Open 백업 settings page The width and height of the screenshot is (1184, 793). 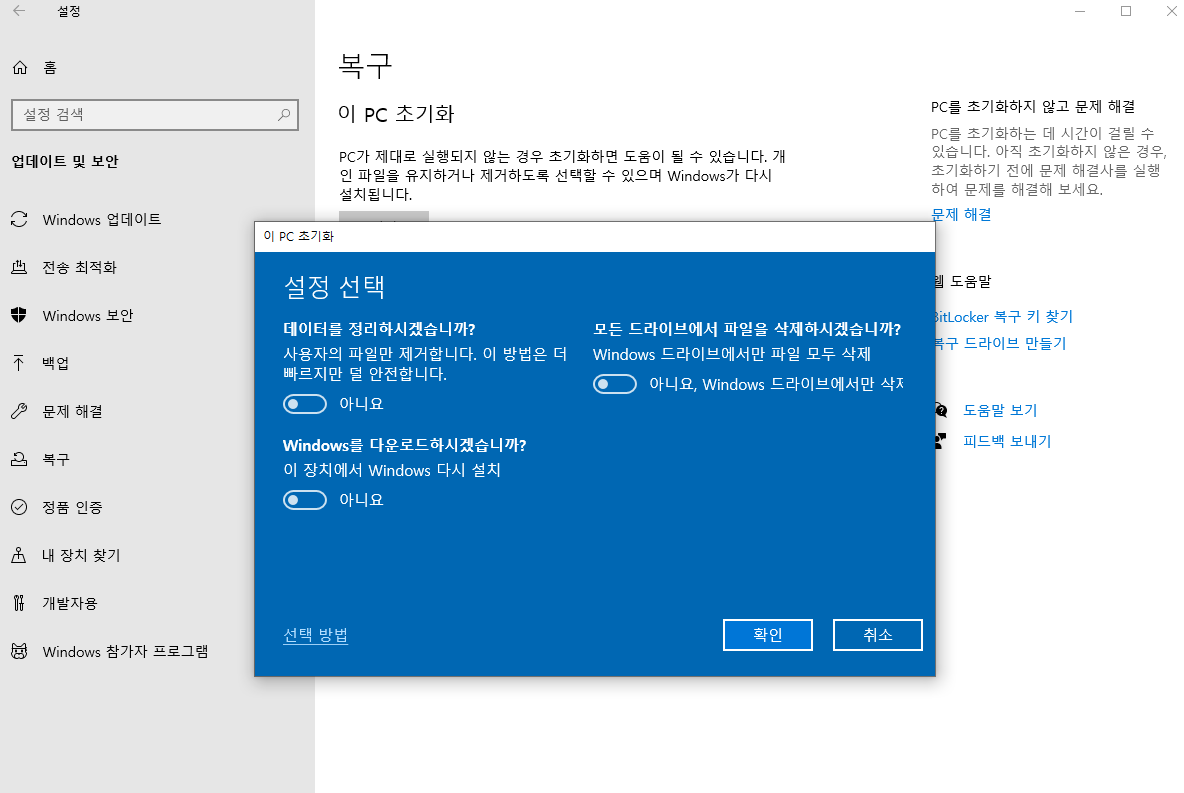click(157, 363)
